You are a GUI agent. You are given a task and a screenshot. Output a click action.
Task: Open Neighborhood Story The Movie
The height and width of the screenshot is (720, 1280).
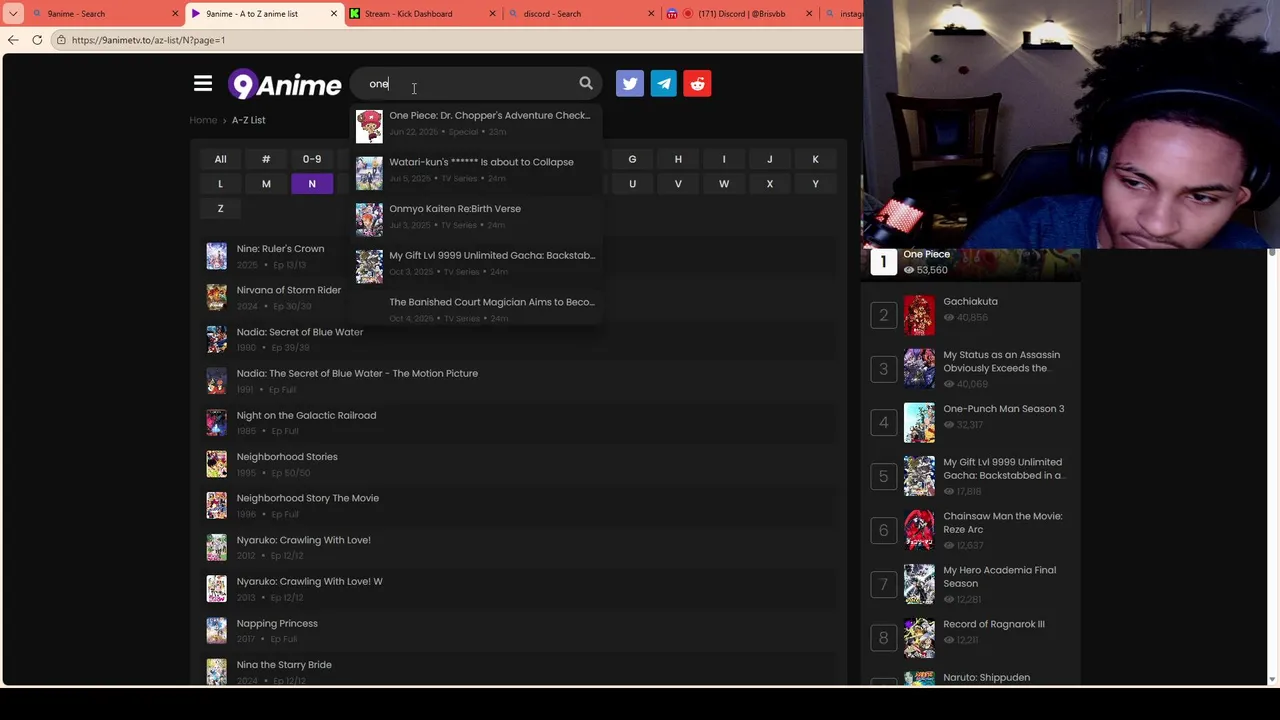[x=308, y=498]
